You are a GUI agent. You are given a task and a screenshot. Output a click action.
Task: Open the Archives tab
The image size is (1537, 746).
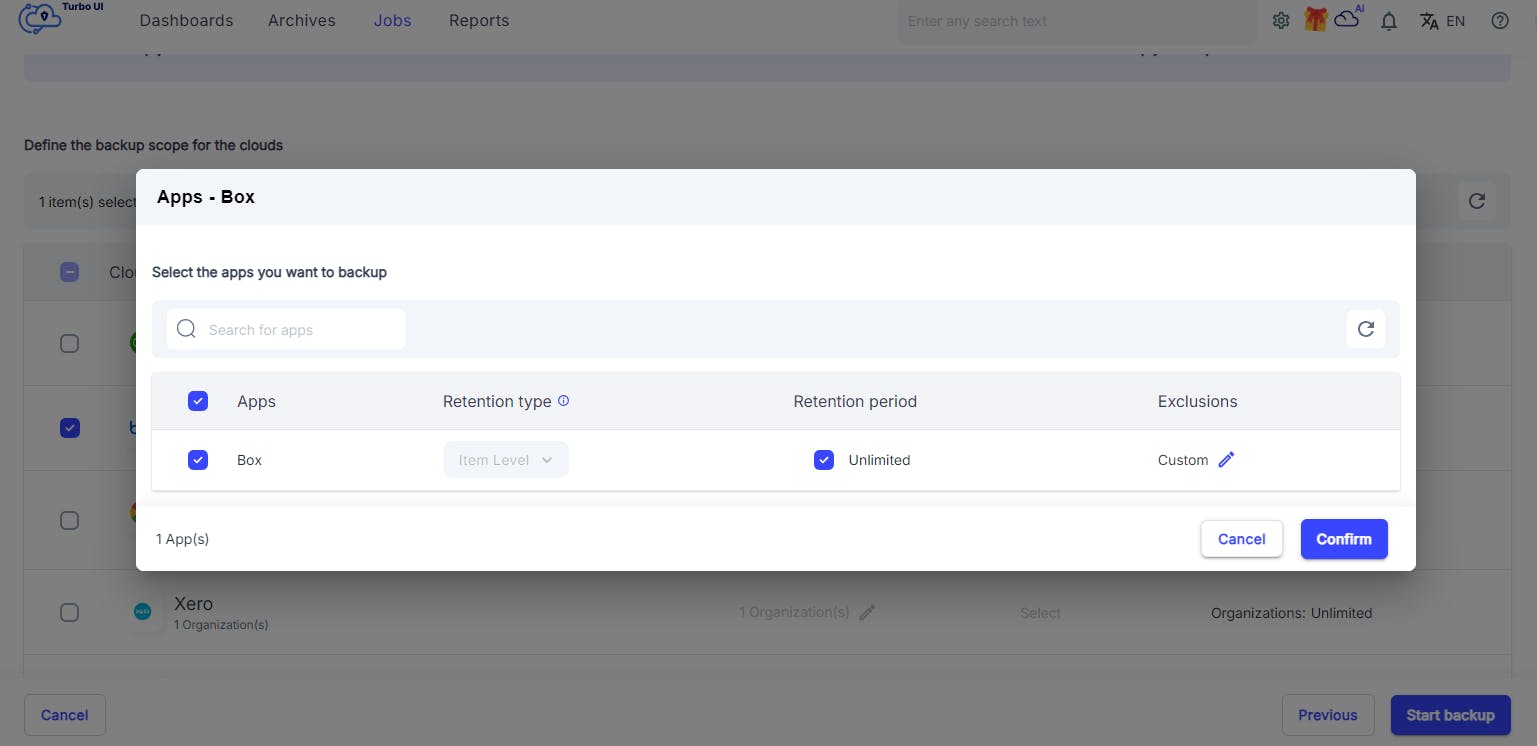click(x=302, y=20)
